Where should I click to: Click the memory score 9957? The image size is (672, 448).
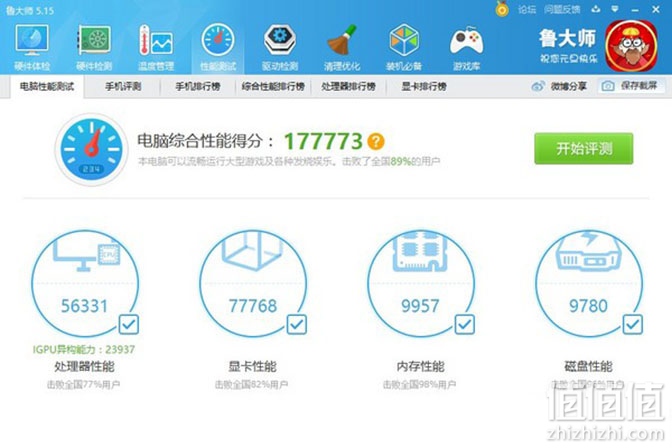pyautogui.click(x=420, y=306)
